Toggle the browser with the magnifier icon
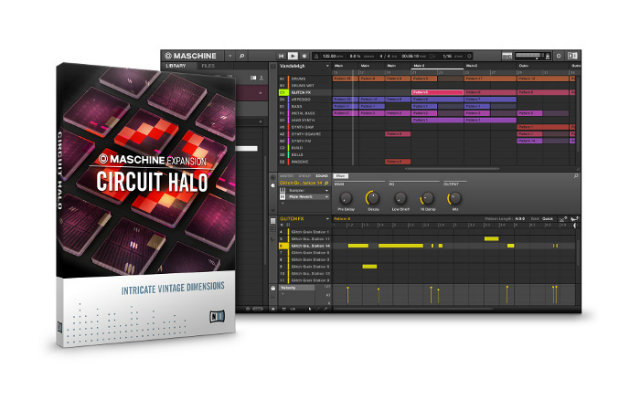 pyautogui.click(x=242, y=56)
